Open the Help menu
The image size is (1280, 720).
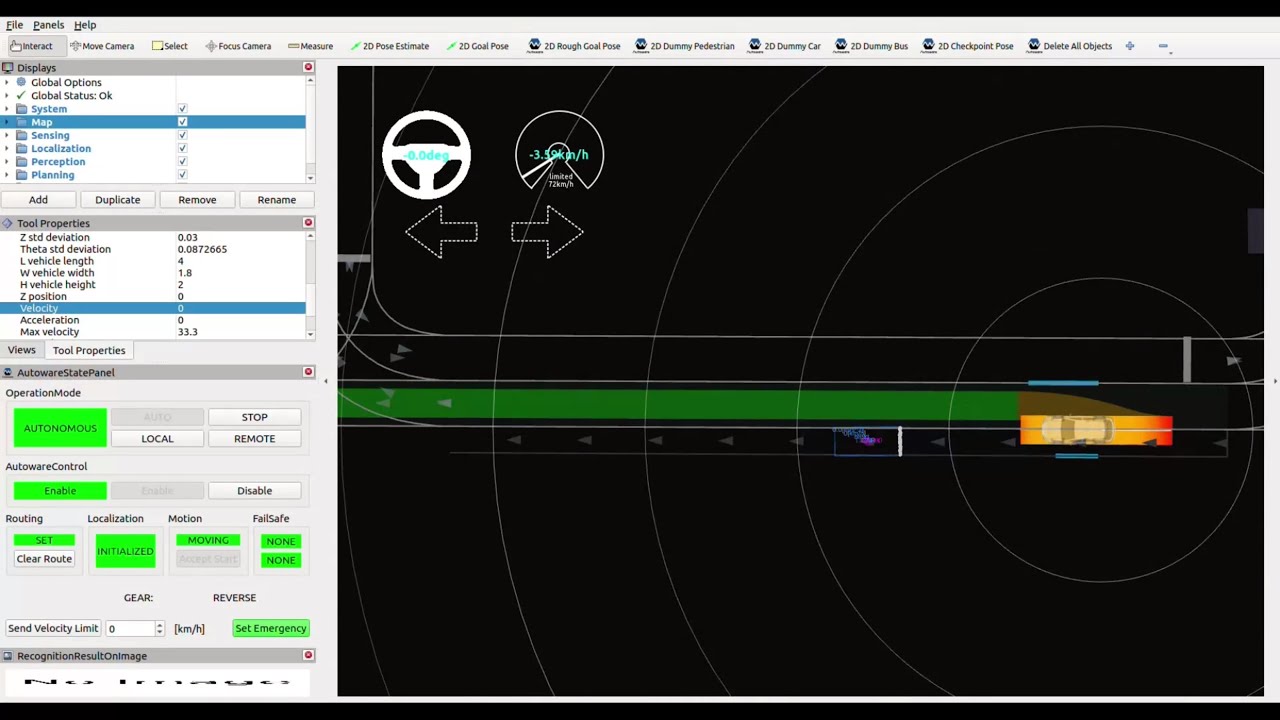(85, 25)
